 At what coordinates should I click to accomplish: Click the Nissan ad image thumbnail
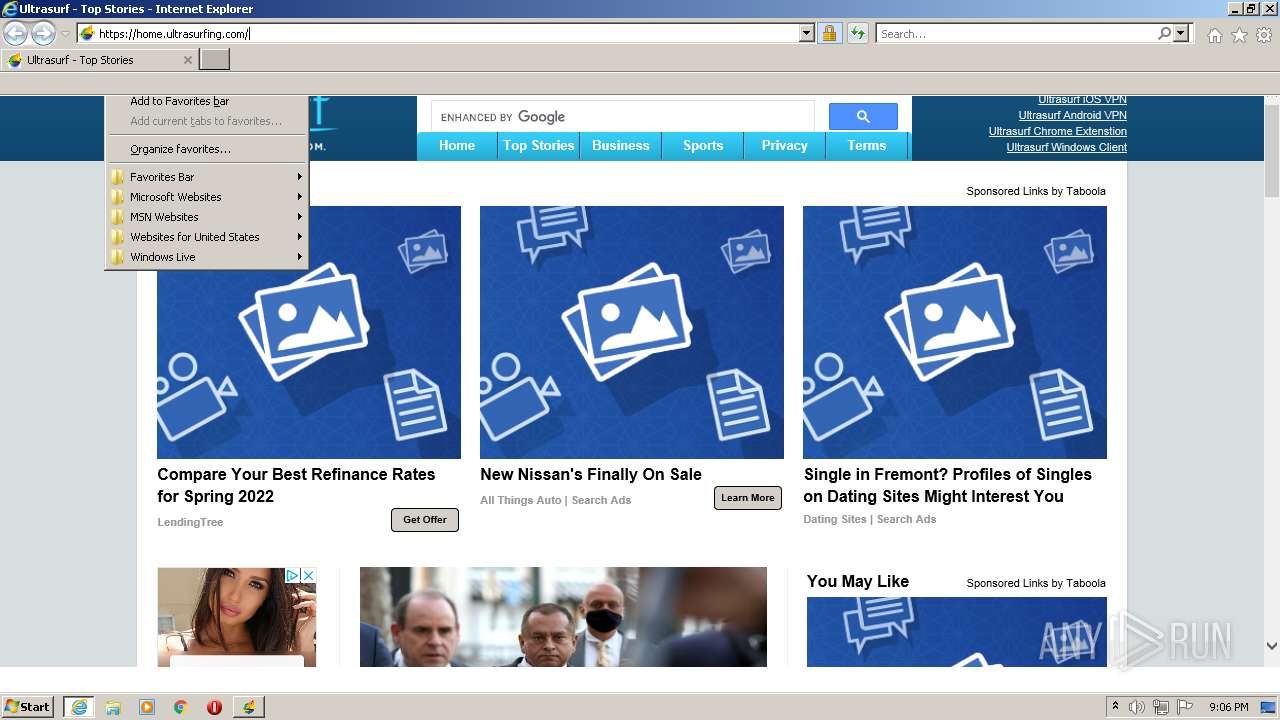pos(632,332)
